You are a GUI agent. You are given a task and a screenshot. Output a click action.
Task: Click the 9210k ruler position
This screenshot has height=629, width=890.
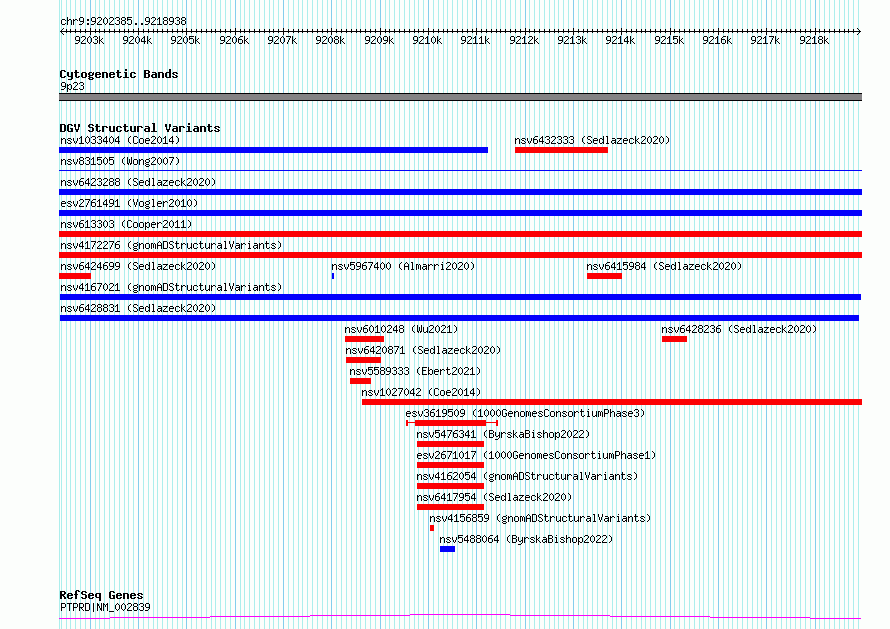427,40
